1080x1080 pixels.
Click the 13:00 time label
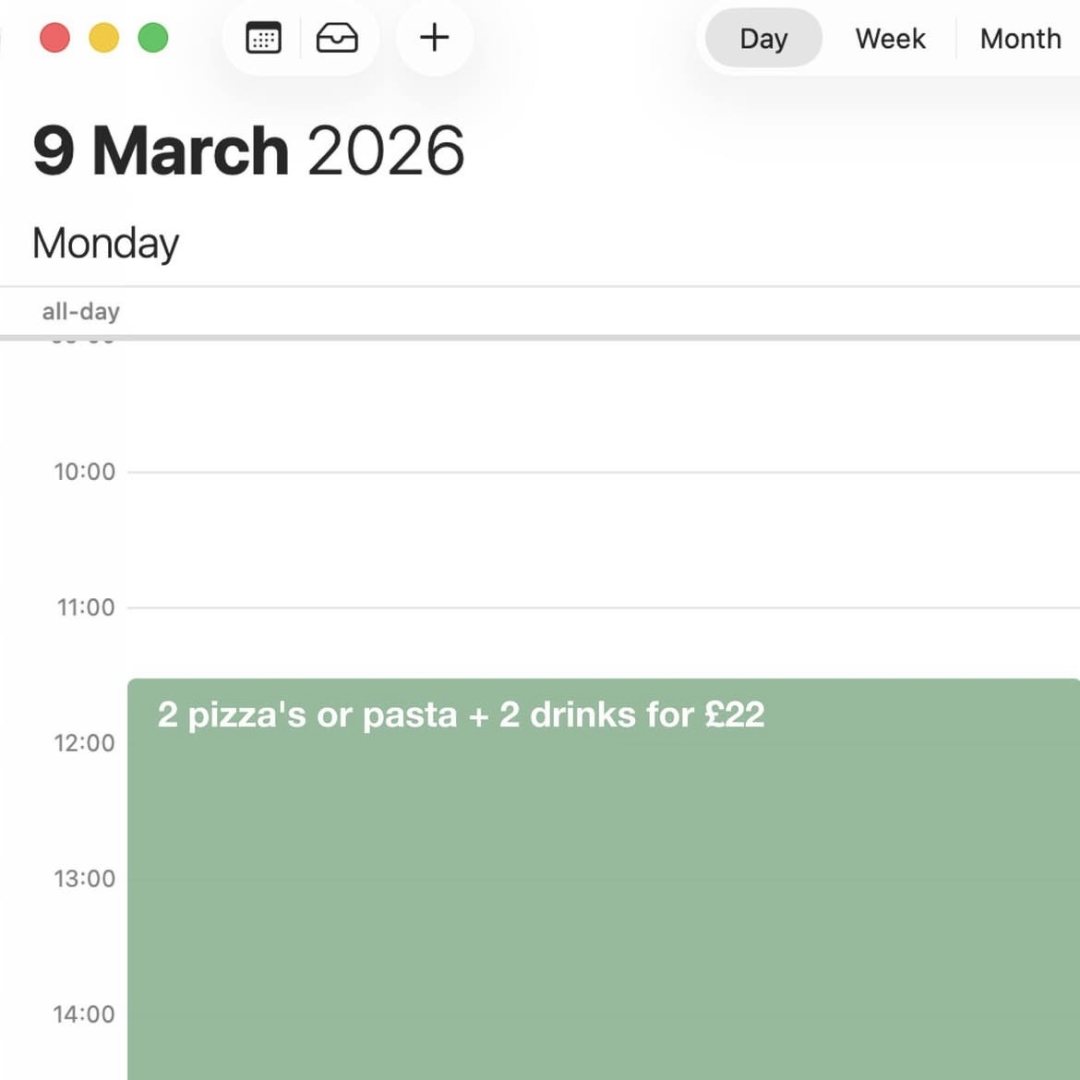(x=84, y=879)
